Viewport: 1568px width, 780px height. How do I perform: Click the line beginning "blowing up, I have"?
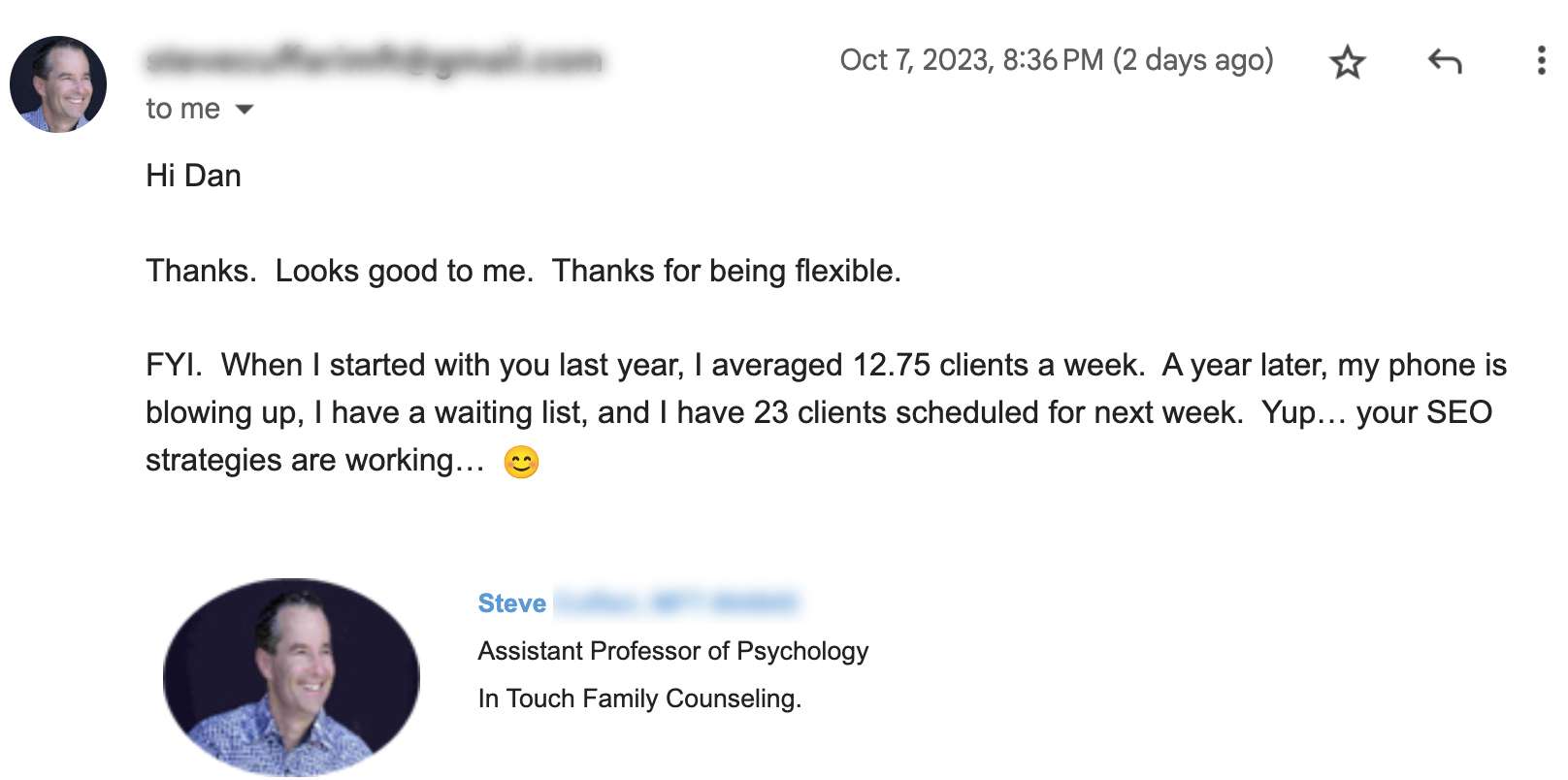[x=819, y=412]
